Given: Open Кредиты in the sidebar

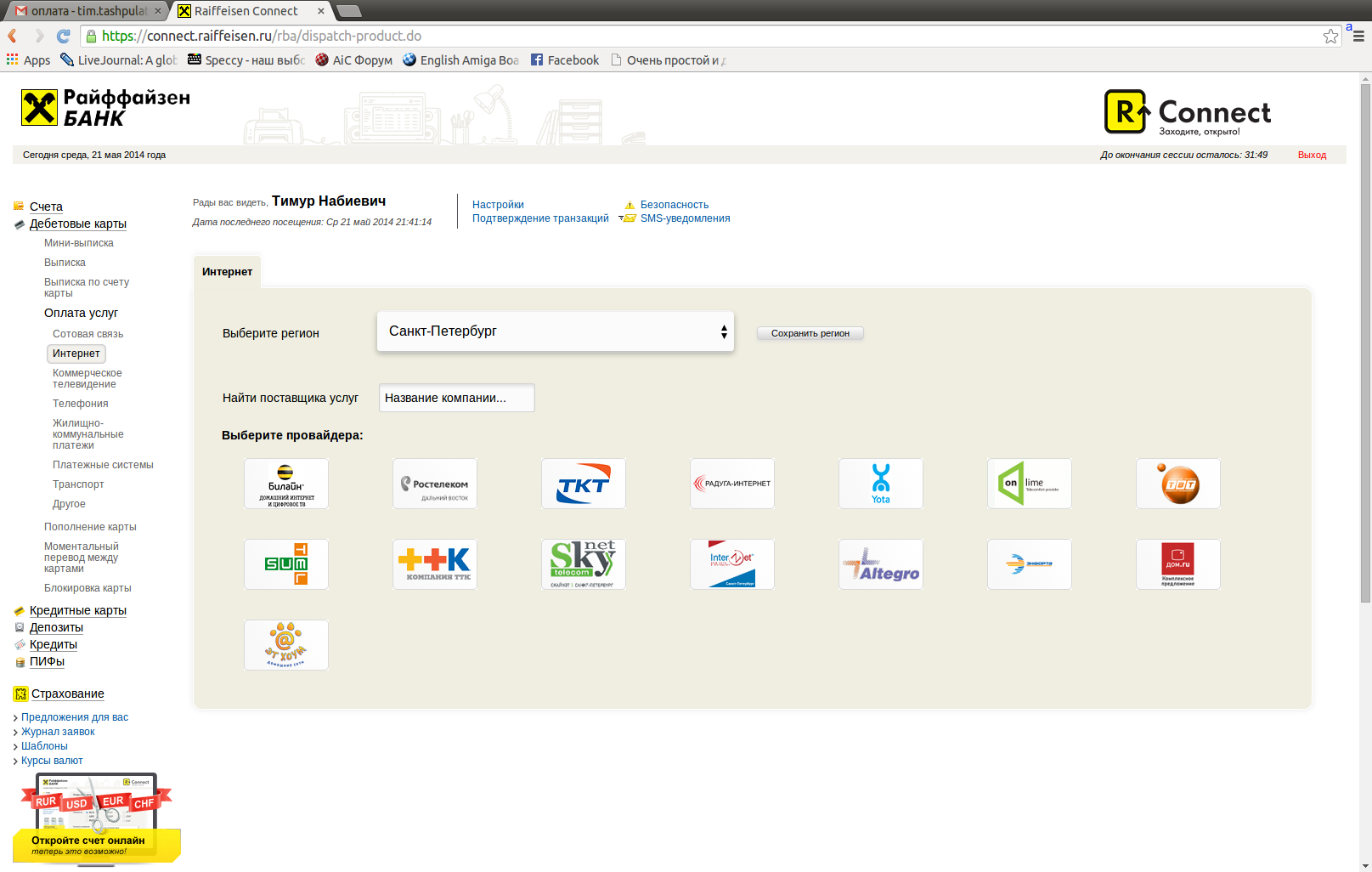Looking at the screenshot, I should coord(54,644).
